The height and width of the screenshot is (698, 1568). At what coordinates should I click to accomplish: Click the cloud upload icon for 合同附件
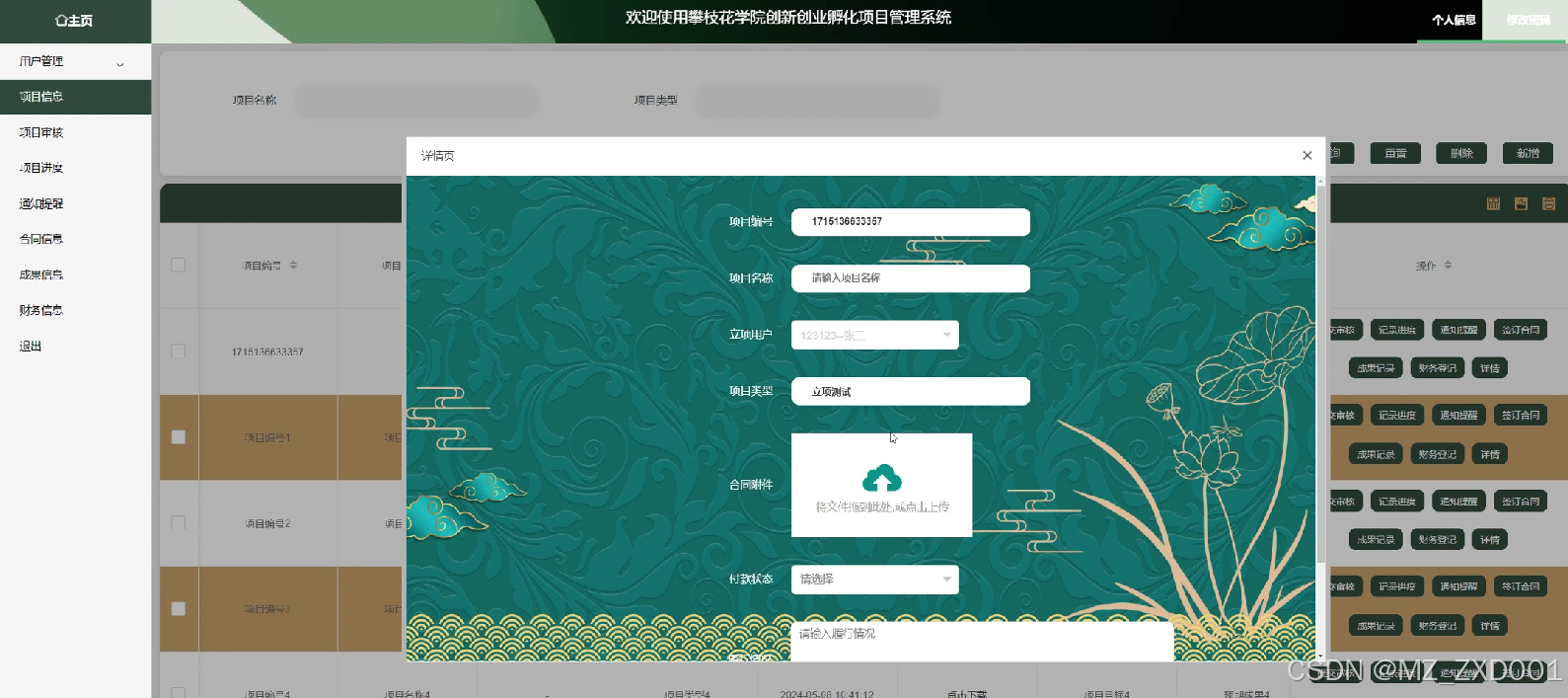click(881, 479)
